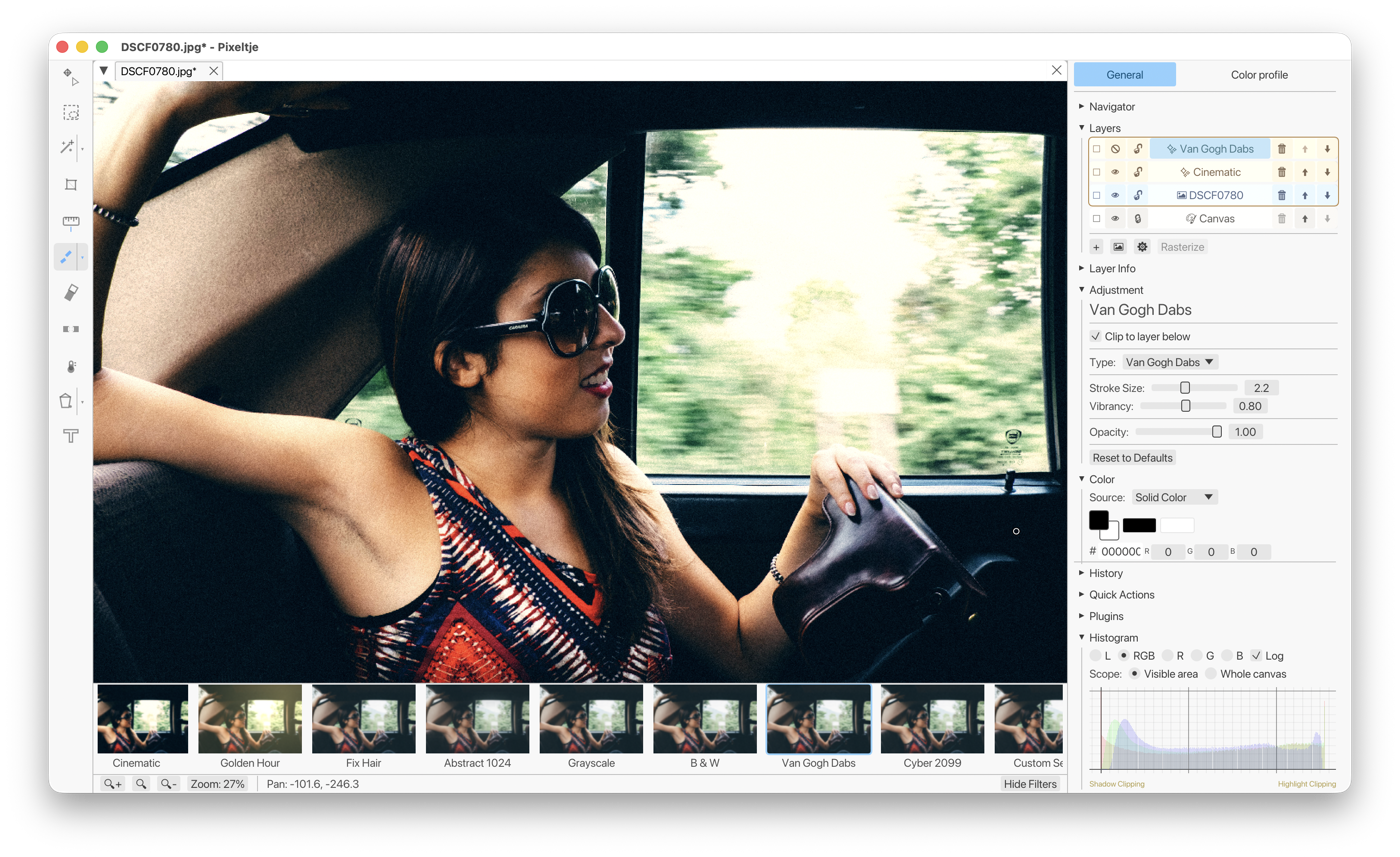
Task: Click the link icon on DSCF0780 layer
Action: [1138, 195]
